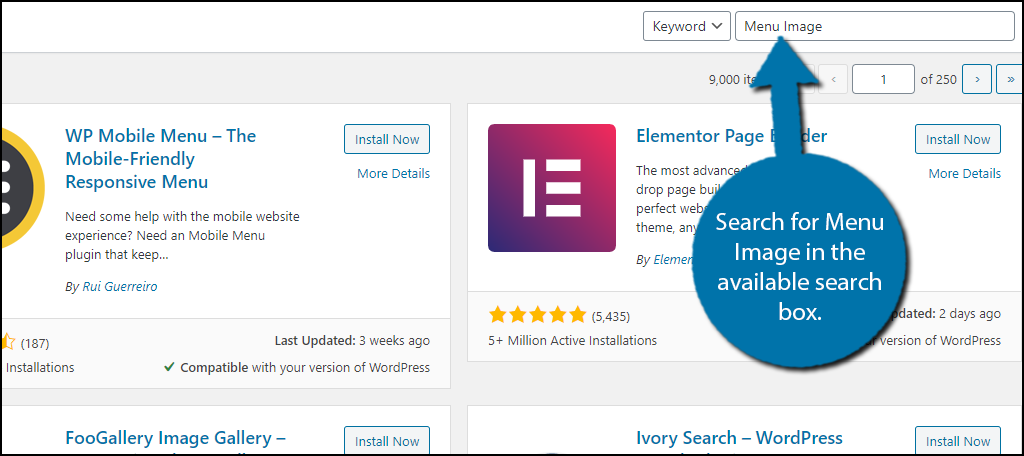Open the Ivory Search plugin title link
This screenshot has height=456, width=1024.
tap(739, 438)
